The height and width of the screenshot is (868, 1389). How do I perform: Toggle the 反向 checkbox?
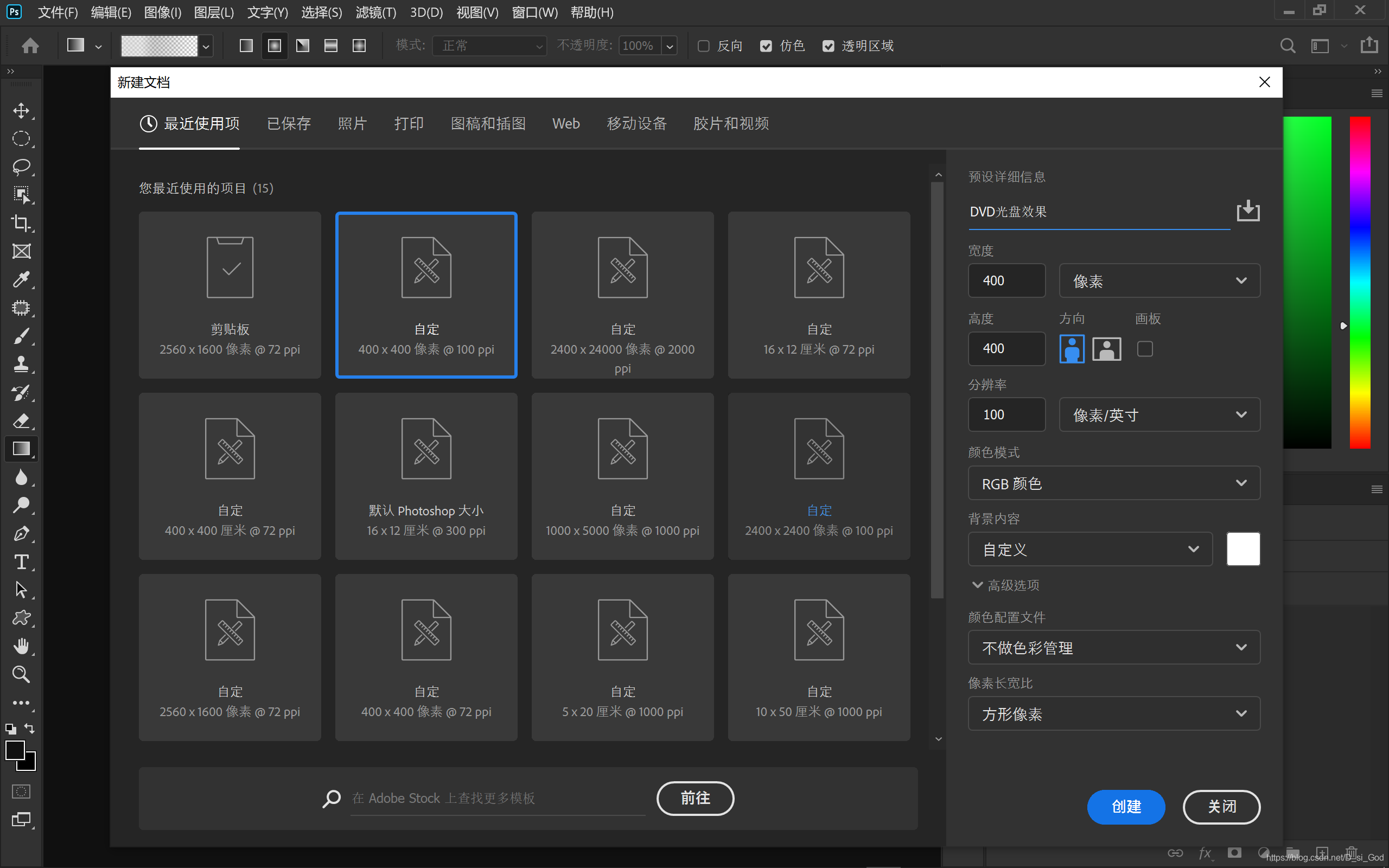(704, 46)
